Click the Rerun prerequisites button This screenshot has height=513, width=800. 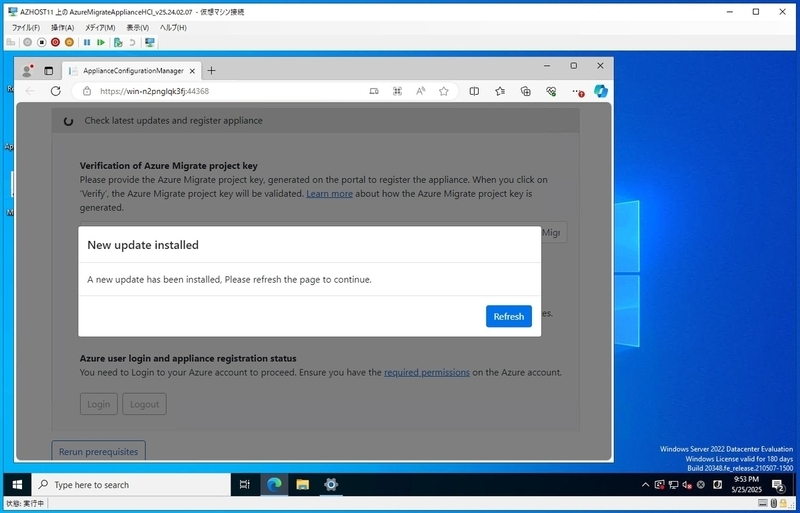point(98,451)
